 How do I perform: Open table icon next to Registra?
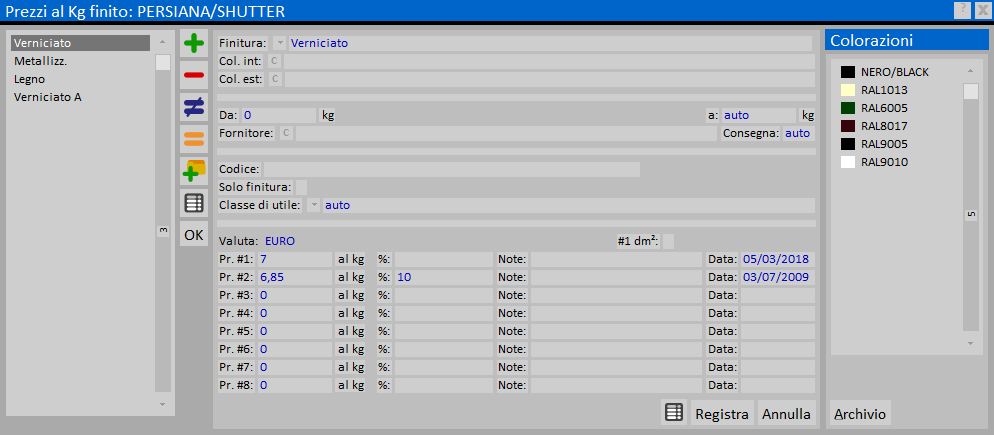tap(673, 413)
